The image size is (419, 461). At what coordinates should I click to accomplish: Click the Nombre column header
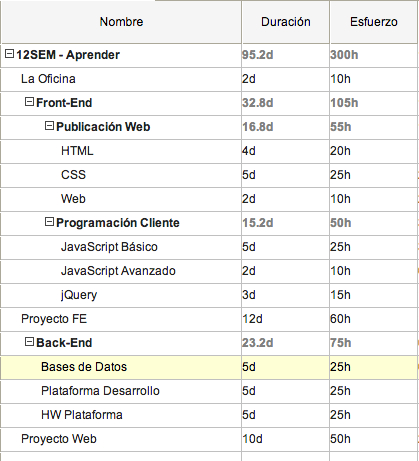tap(121, 22)
